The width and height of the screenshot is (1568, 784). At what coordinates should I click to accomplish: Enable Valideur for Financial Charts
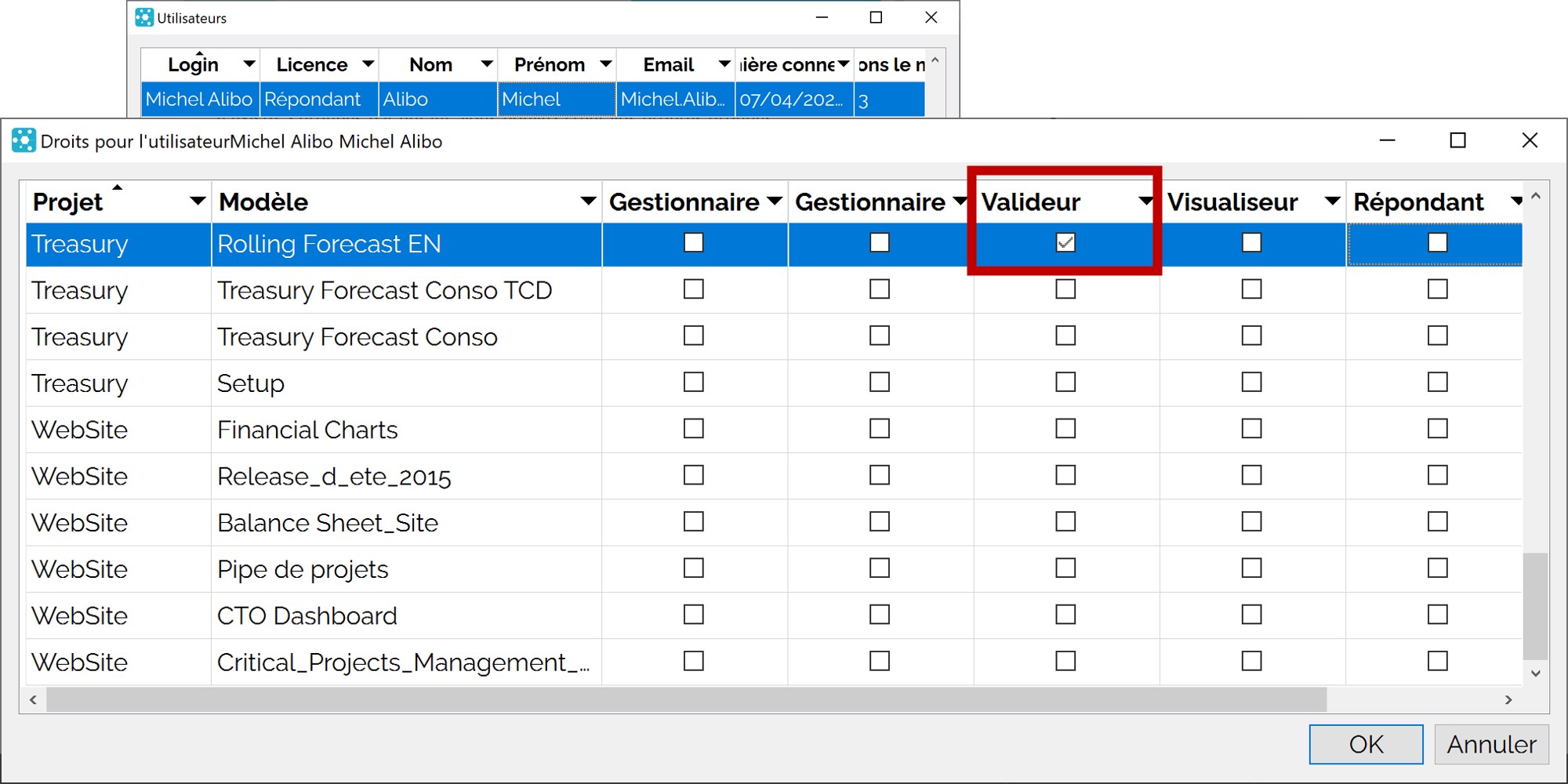pos(1065,429)
